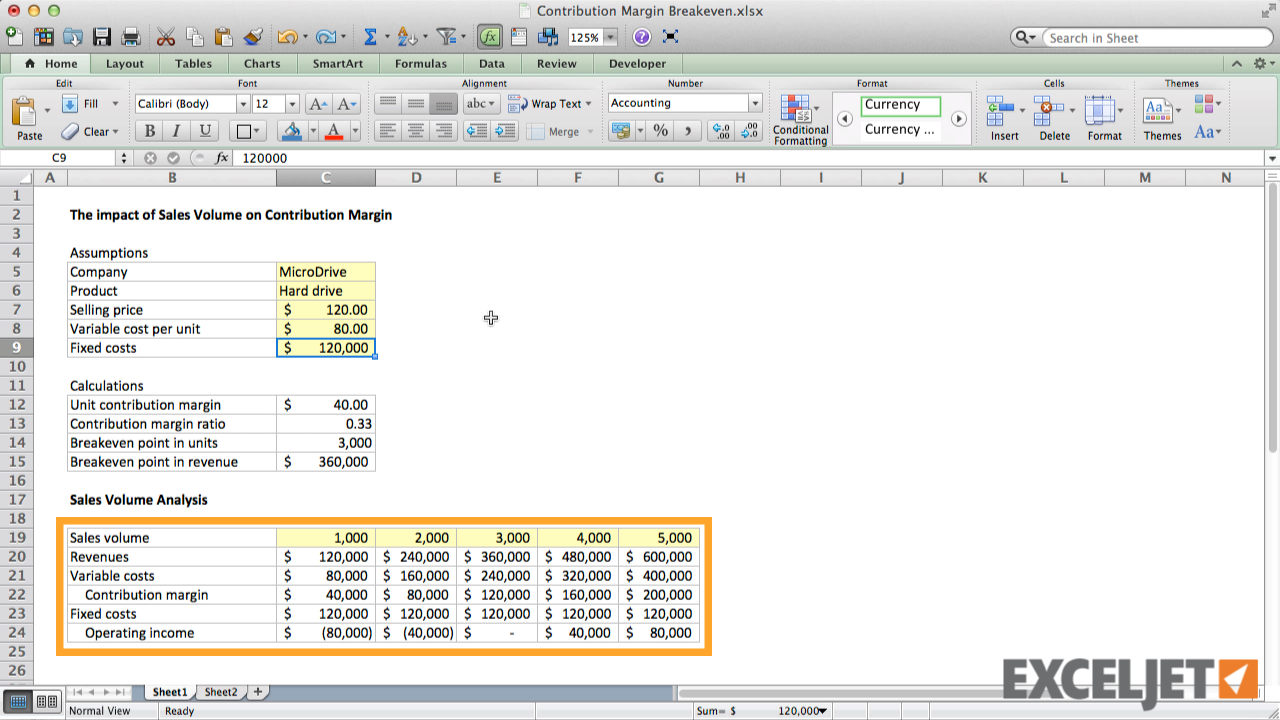Image resolution: width=1280 pixels, height=720 pixels.
Task: Click the Print icon
Action: (130, 36)
